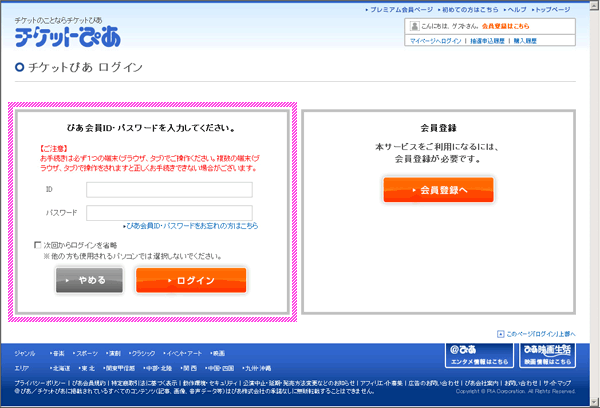Focus the パスワード input field
Screen dimensions: 600x408
pyautogui.click(x=169, y=213)
